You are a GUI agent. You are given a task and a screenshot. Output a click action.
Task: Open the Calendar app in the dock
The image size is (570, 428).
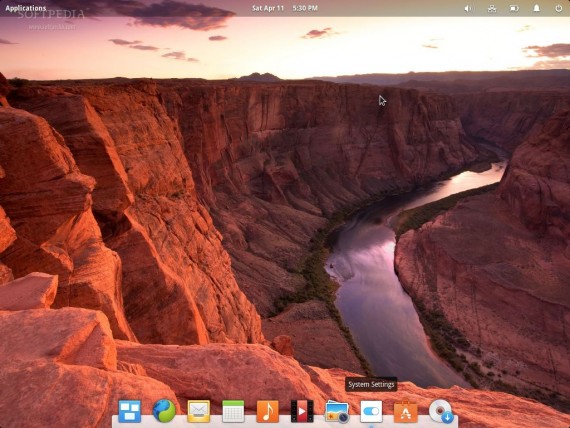233,411
